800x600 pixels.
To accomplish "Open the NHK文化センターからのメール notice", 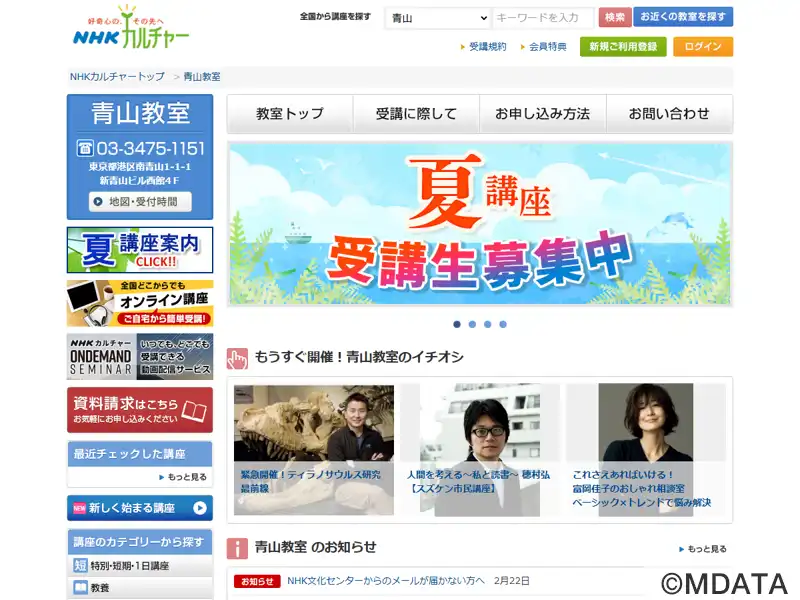I will pyautogui.click(x=386, y=581).
